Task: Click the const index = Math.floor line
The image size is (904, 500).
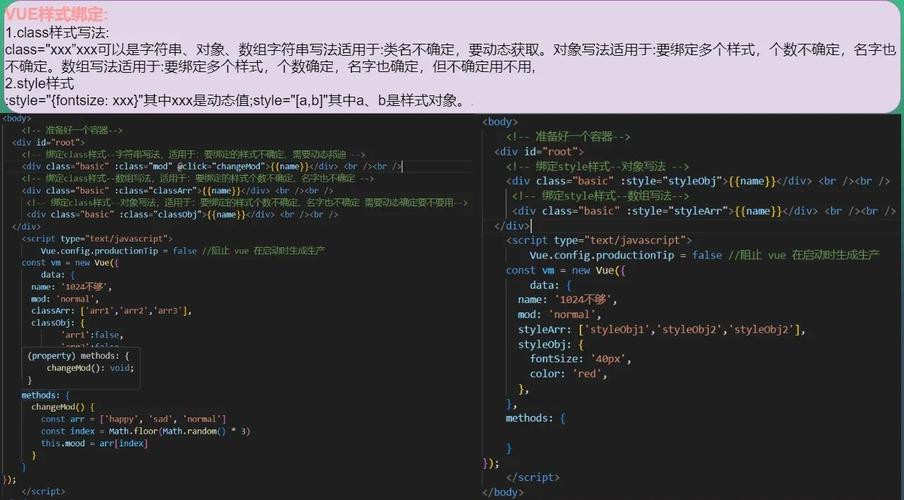Action: pyautogui.click(x=145, y=431)
